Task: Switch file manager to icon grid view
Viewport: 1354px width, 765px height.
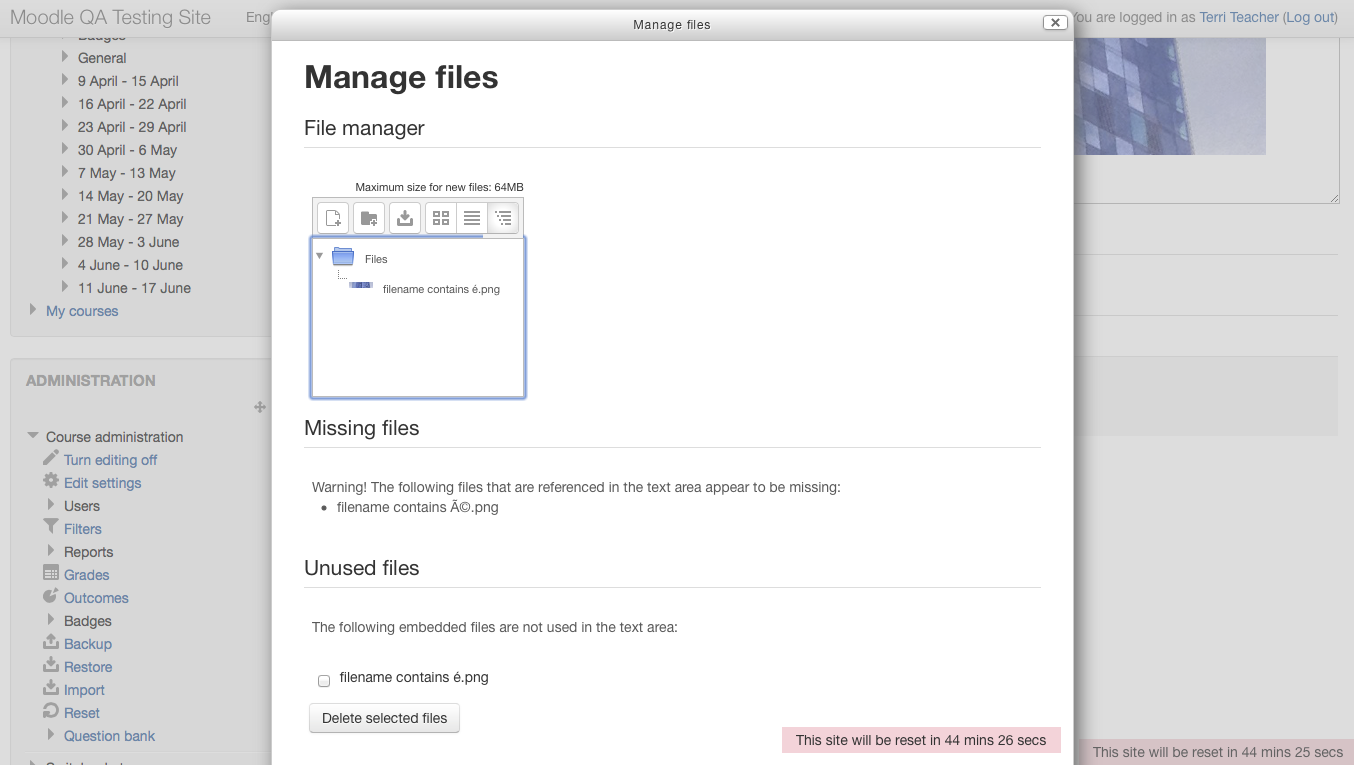Action: point(441,217)
